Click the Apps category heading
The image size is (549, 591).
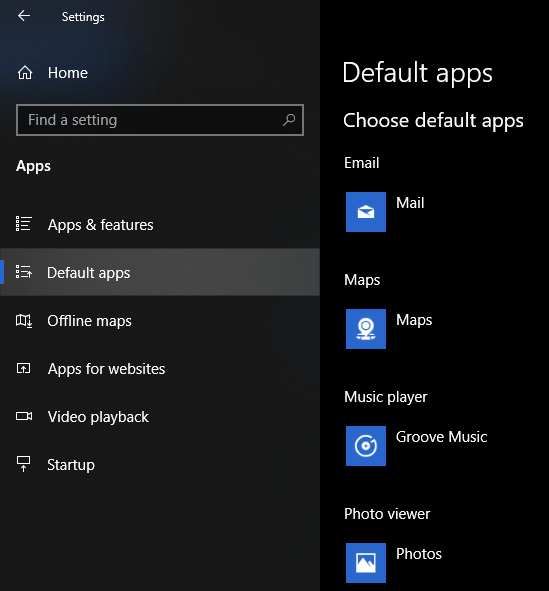pos(33,166)
